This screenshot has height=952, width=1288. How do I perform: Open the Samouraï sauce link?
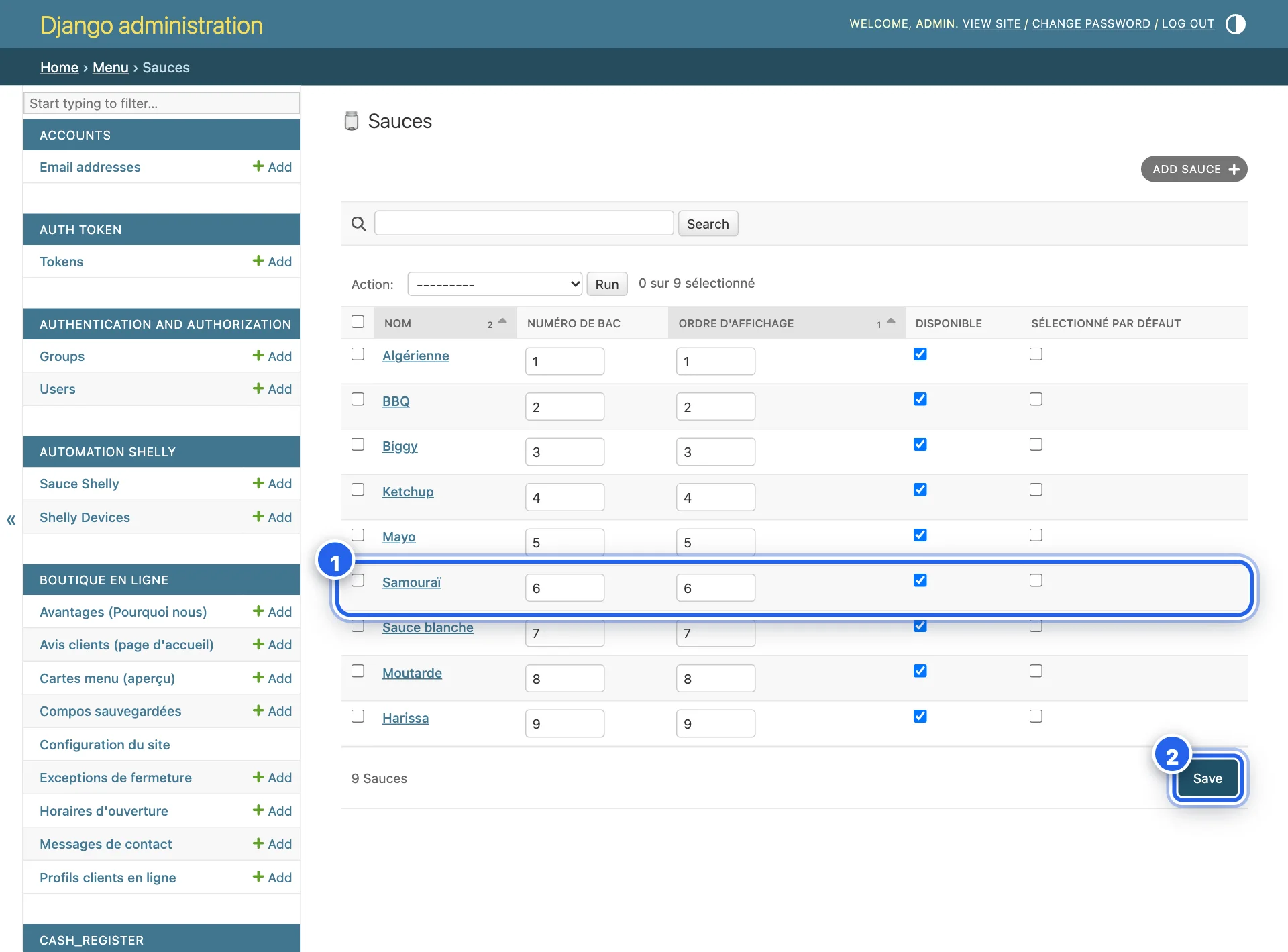[412, 582]
